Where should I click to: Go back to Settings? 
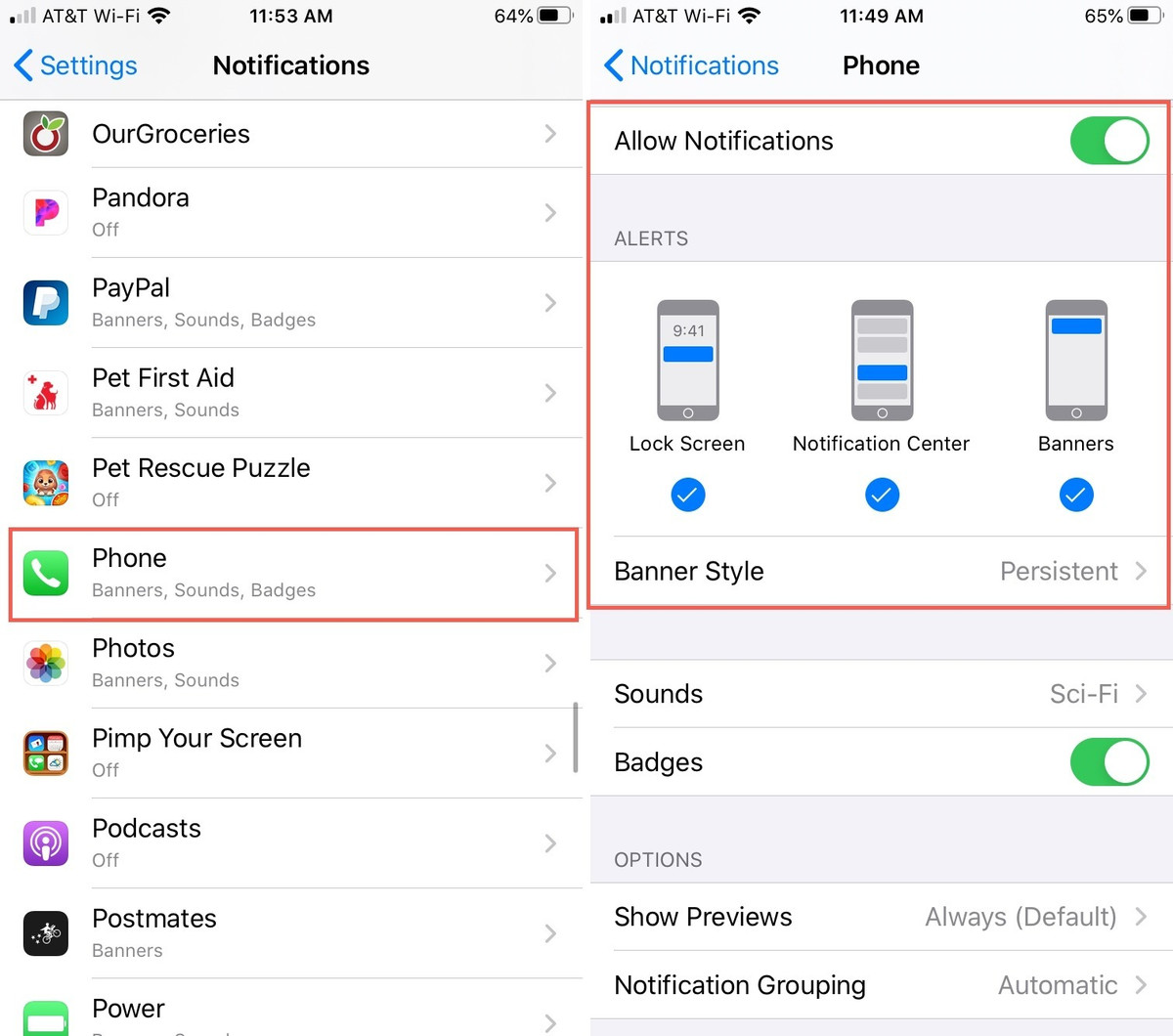[75, 65]
